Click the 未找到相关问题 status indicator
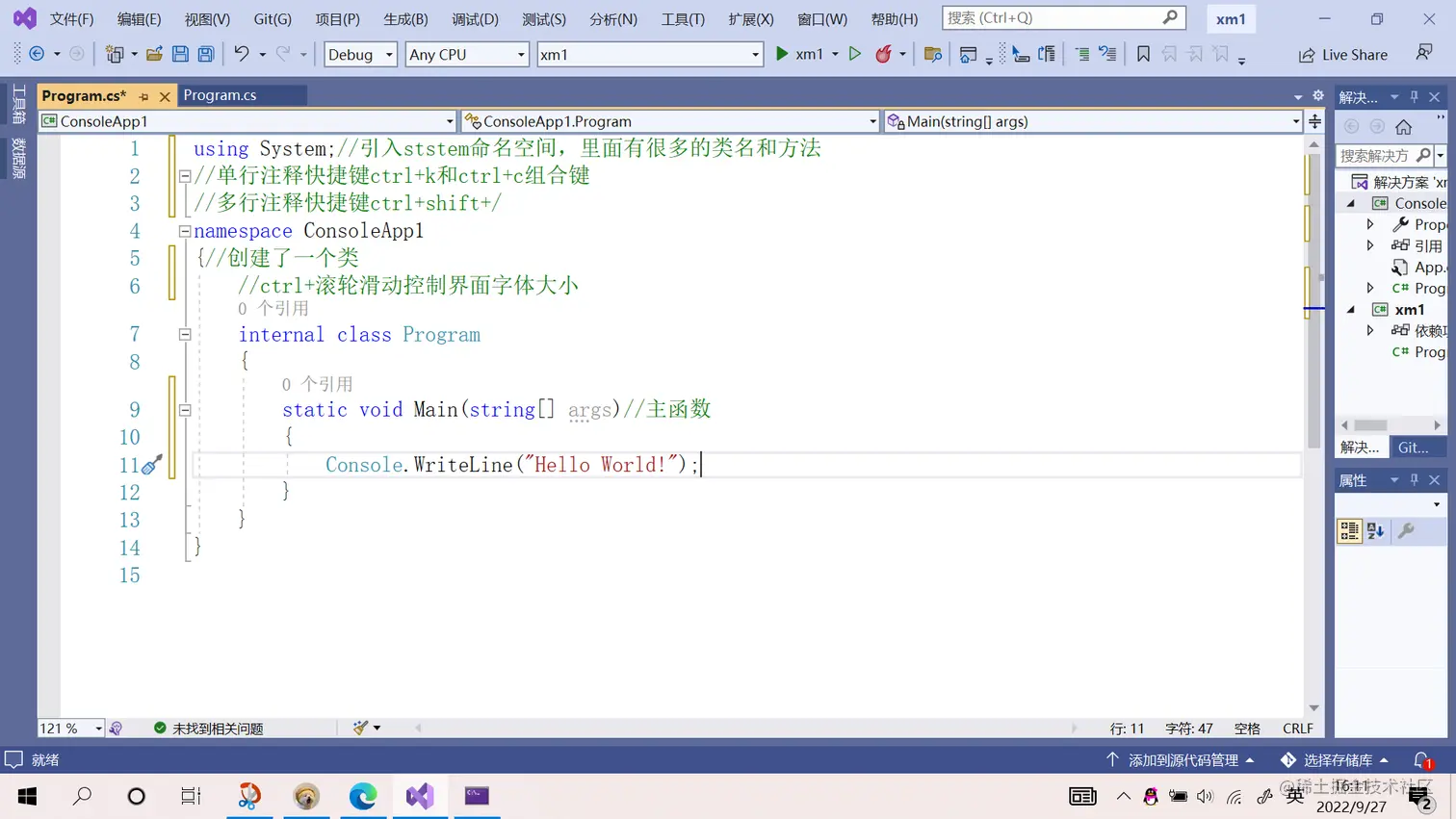 tap(208, 729)
